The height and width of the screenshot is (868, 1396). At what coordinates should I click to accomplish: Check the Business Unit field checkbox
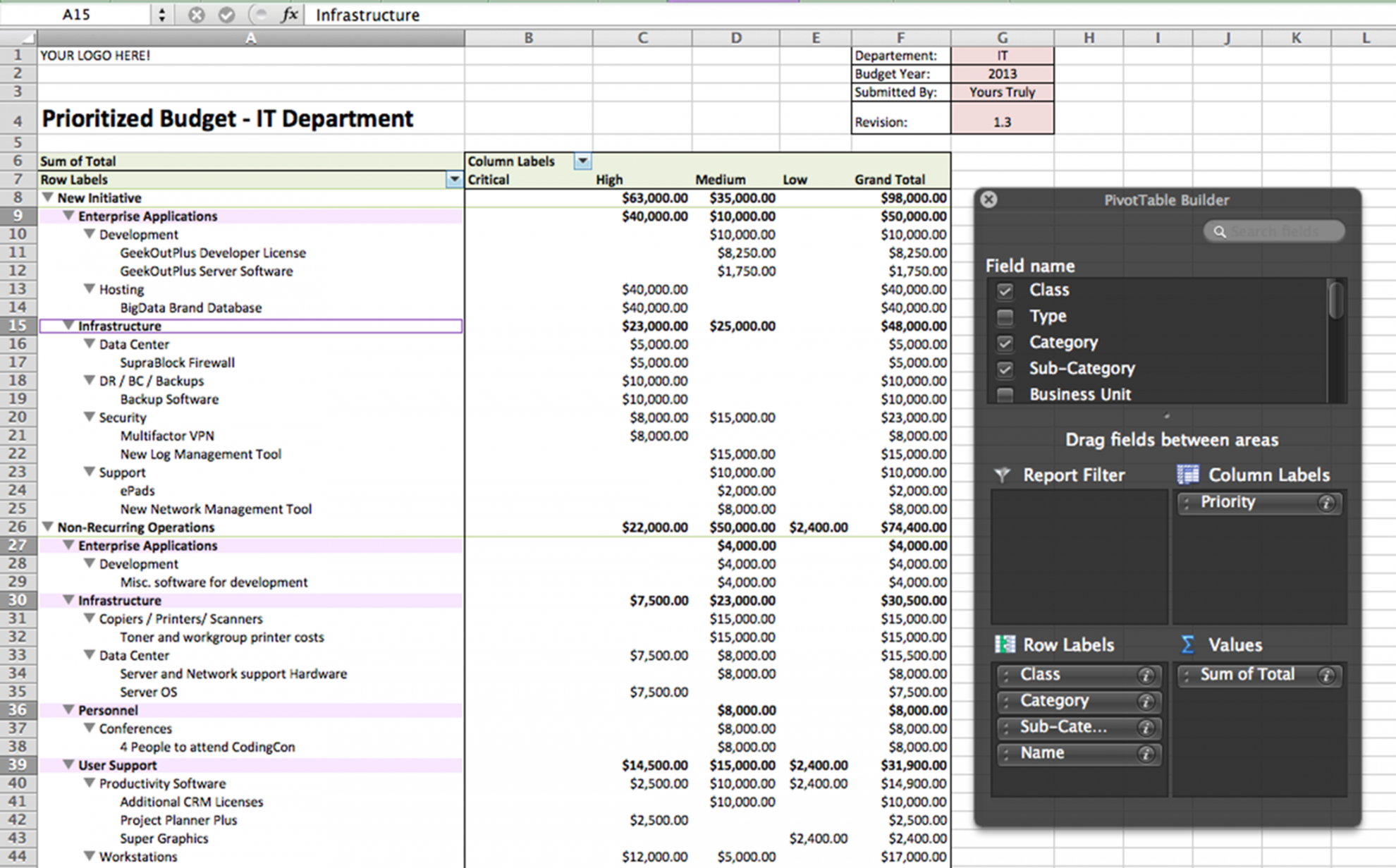point(1005,395)
